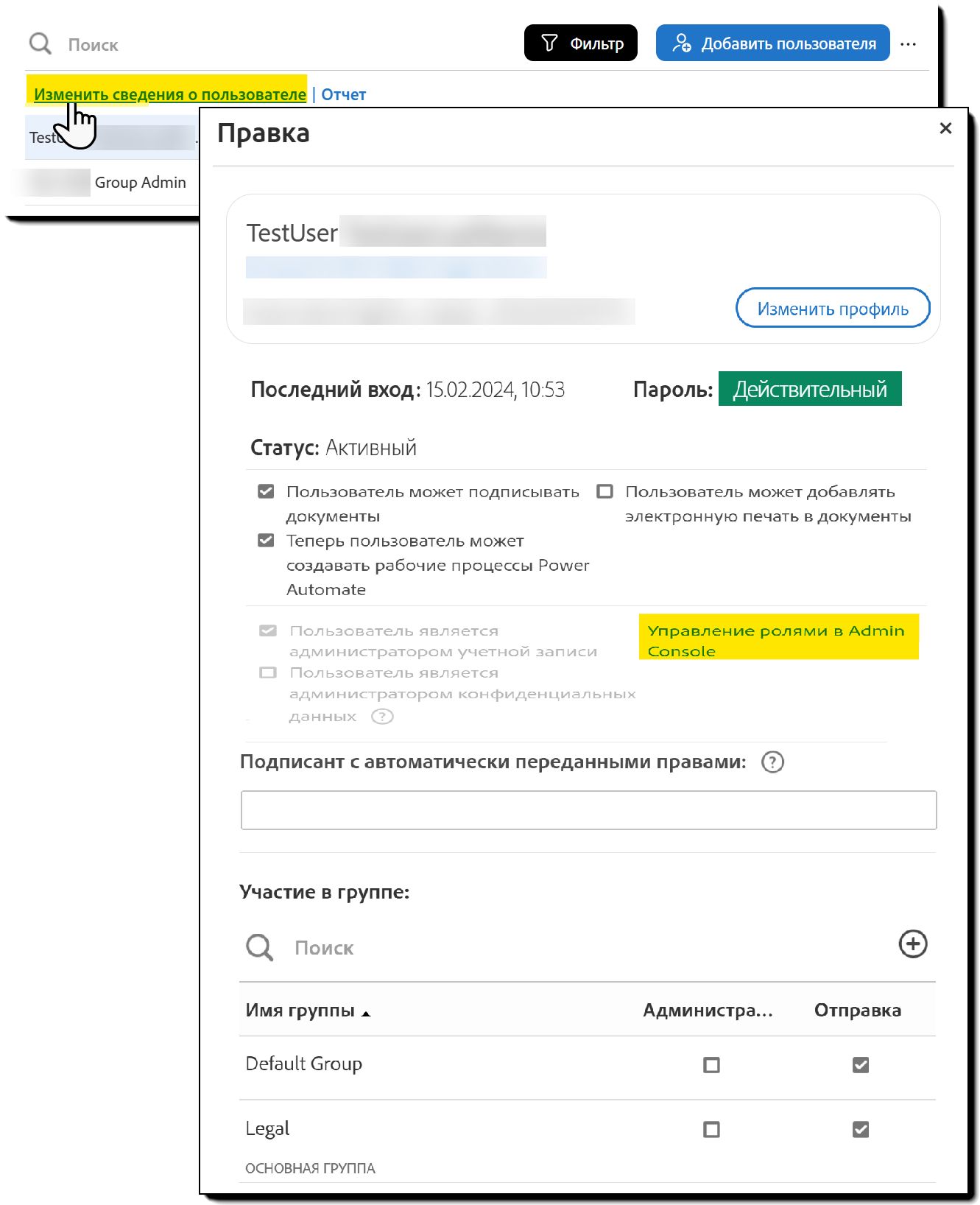Click the Статус: Активный text
Viewport: 980px width, 1205px height.
click(x=334, y=448)
